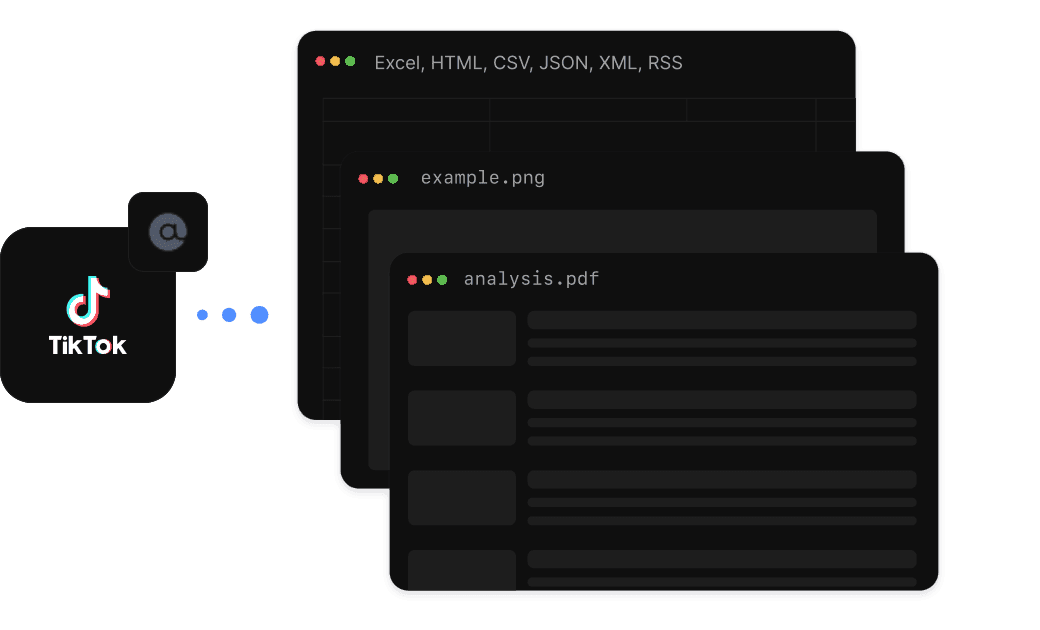1040x630 pixels.
Task: Click red dot on Excel, HTML window
Action: 320,61
